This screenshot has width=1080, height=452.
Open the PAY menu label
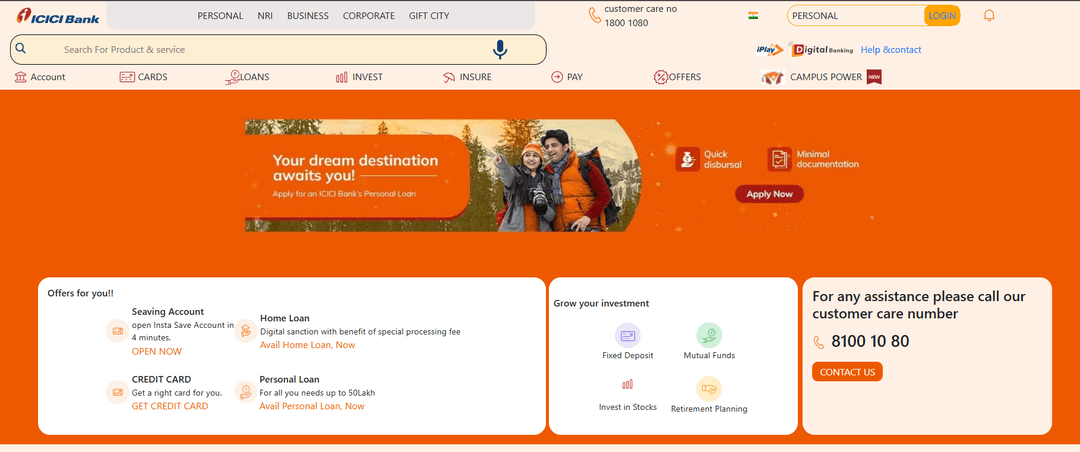[574, 77]
